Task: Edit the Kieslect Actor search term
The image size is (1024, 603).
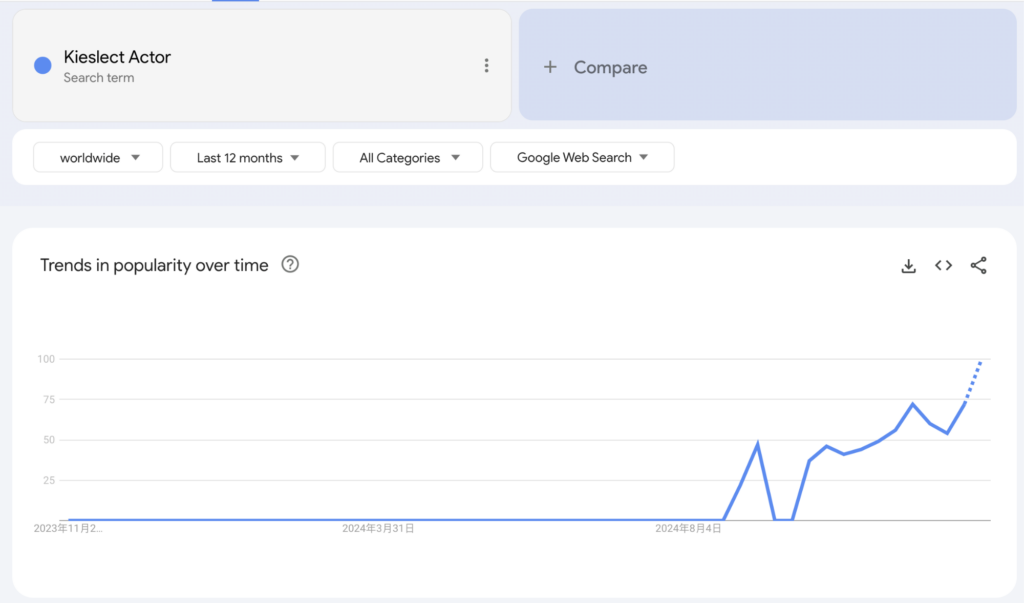Action: pos(117,57)
